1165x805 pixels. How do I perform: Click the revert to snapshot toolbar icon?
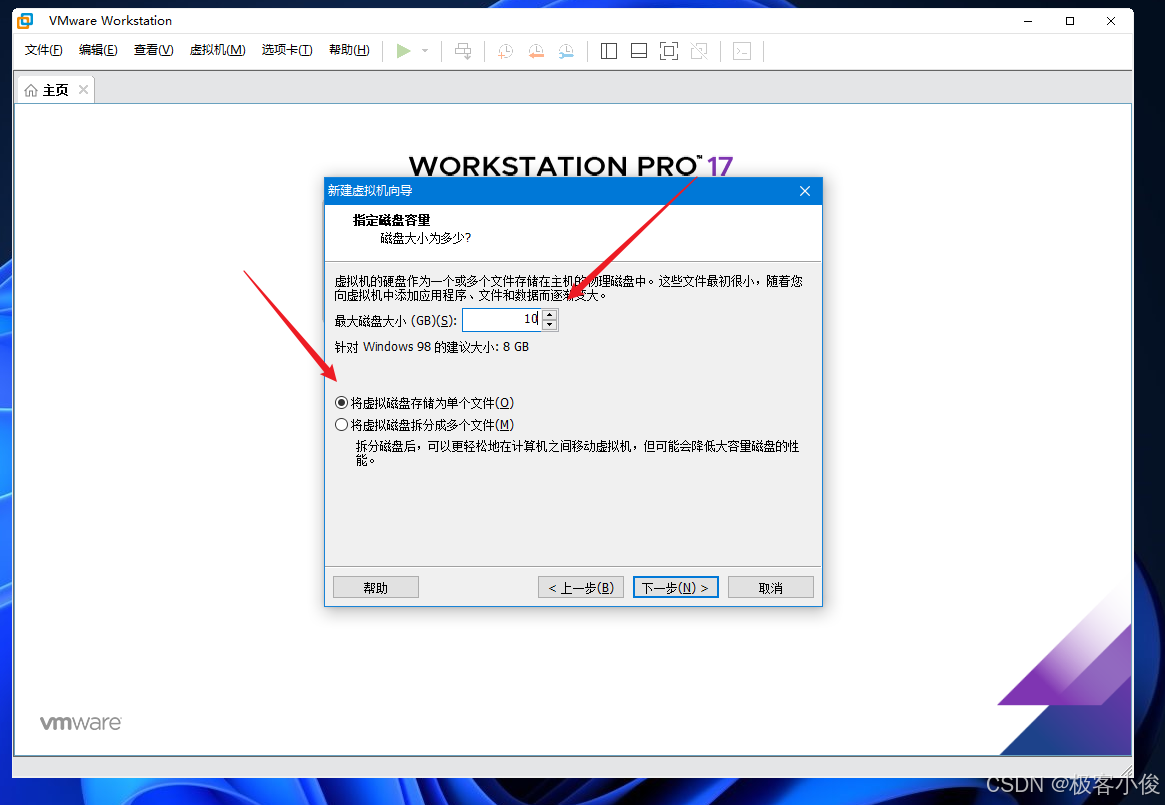coord(536,51)
